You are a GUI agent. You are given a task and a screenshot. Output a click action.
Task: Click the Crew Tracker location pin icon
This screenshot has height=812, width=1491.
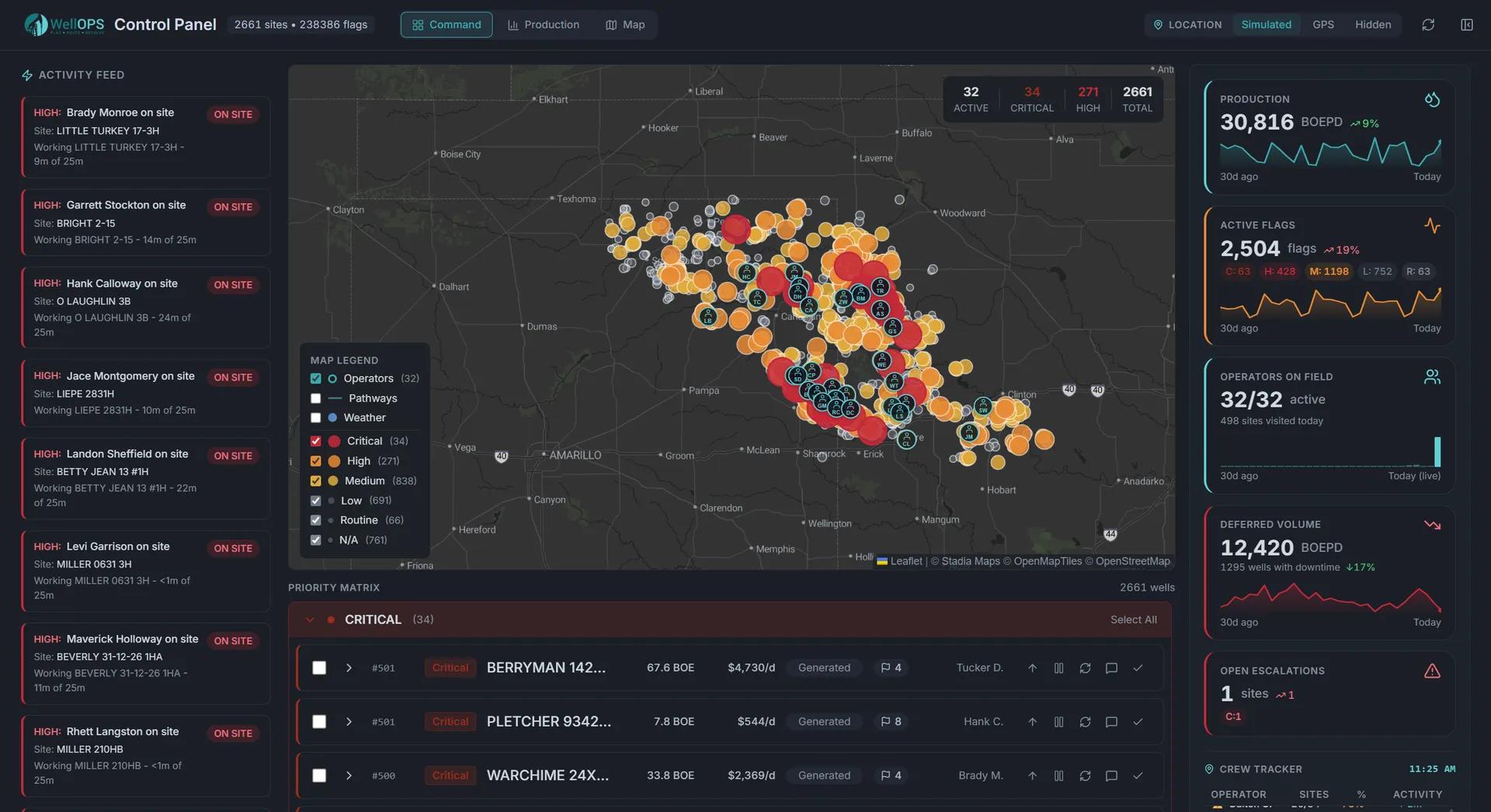[x=1208, y=769]
